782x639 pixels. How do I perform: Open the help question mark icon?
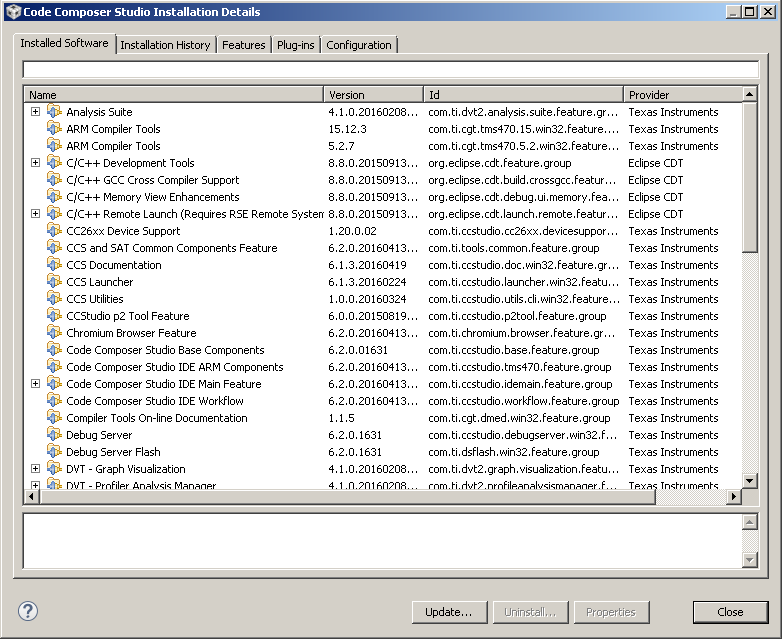(28, 611)
